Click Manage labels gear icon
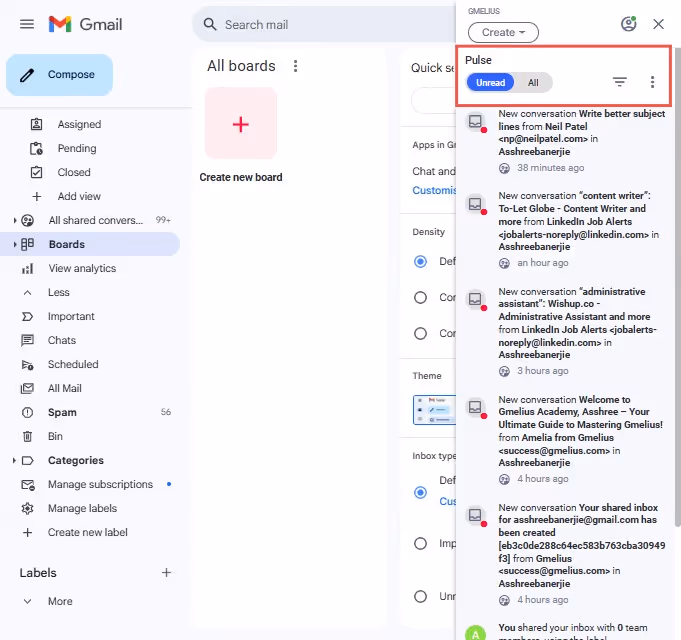The image size is (681, 640). point(27,508)
